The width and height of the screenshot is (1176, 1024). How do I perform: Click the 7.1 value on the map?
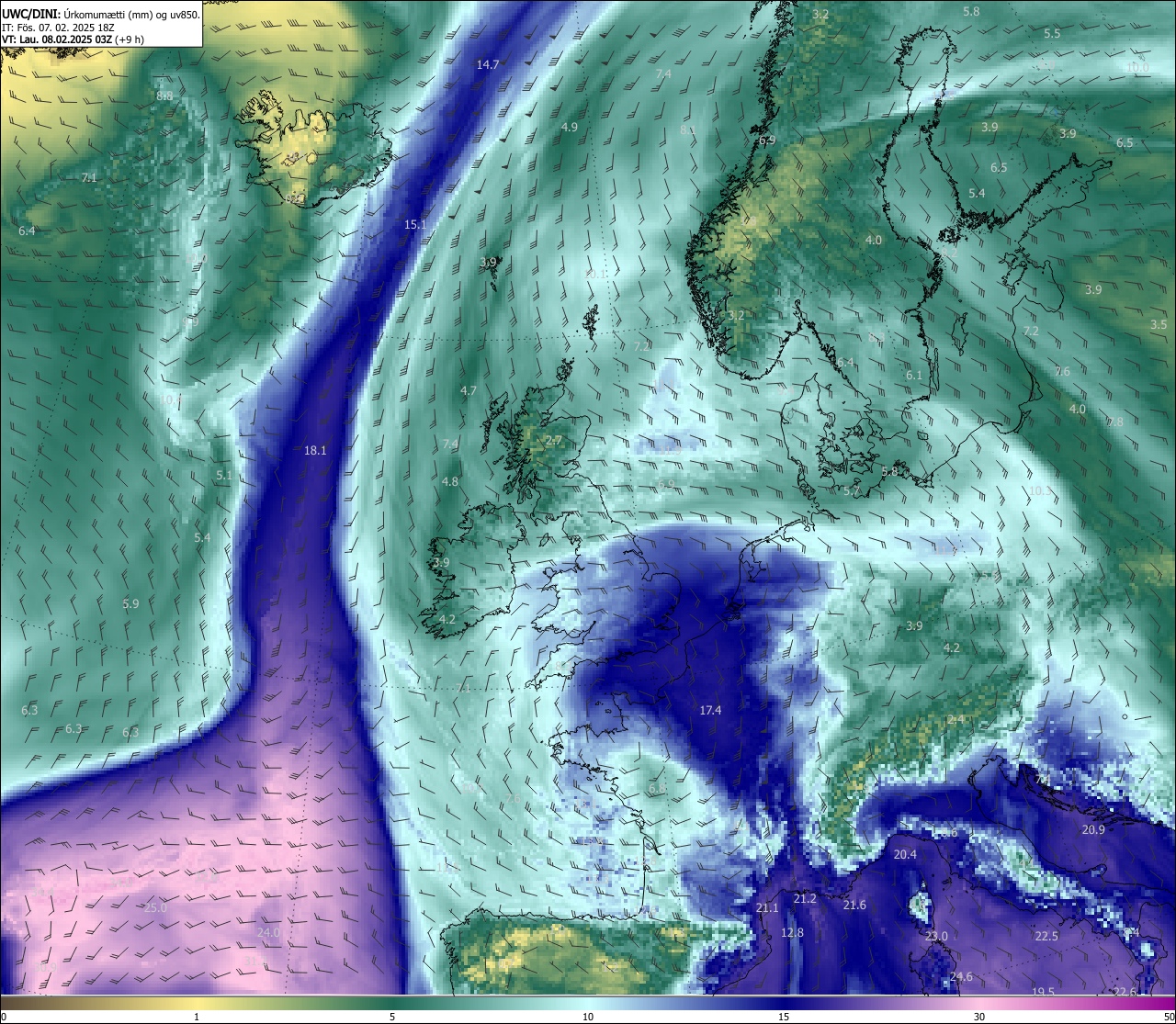89,177
